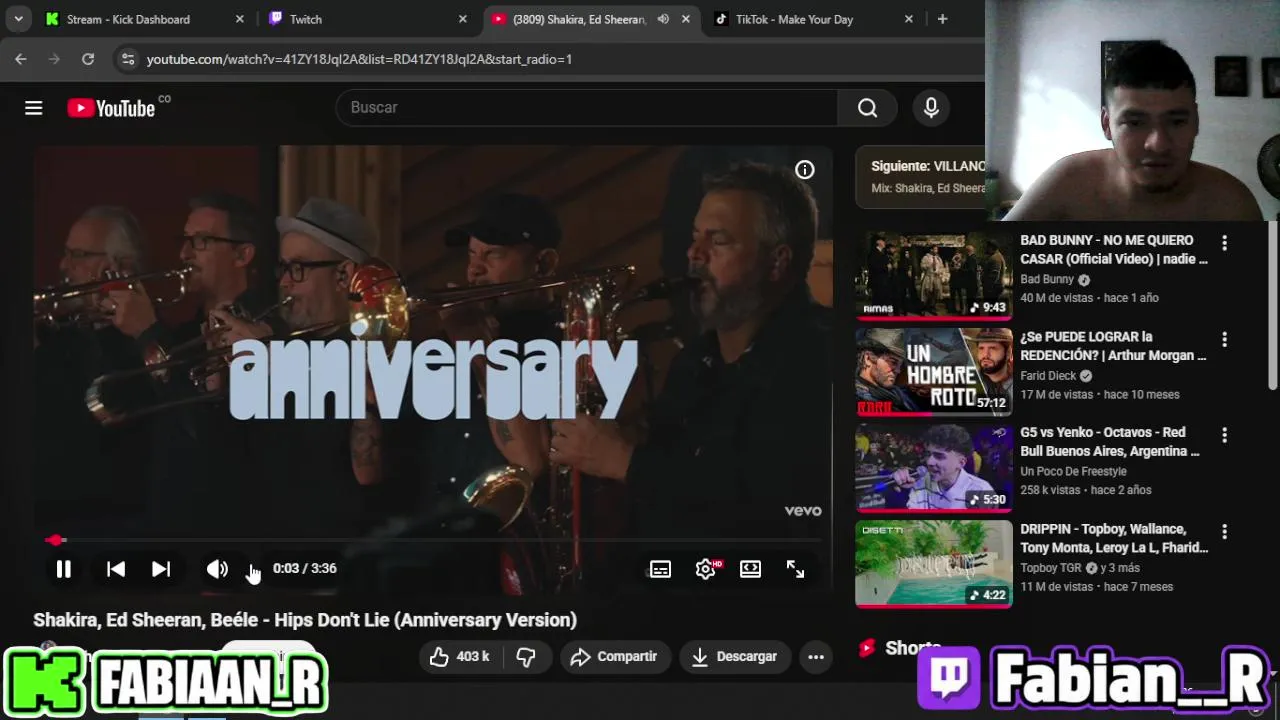Open options for G5 vs Yenko video
Viewport: 1280px width, 720px height.
click(x=1224, y=435)
